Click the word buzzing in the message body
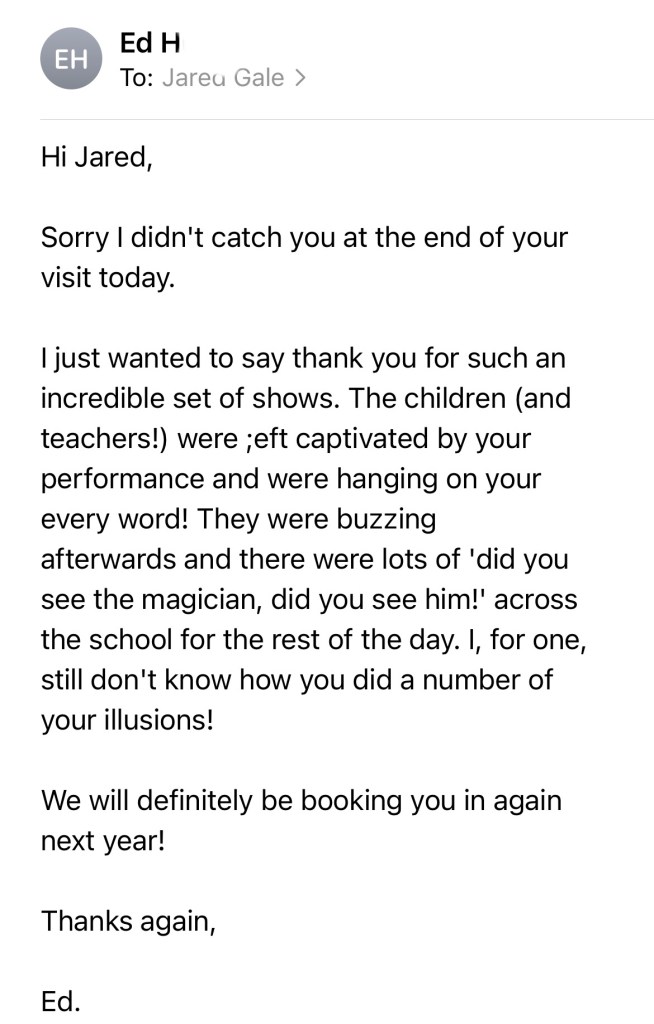This screenshot has width=654, height=1024. (393, 518)
